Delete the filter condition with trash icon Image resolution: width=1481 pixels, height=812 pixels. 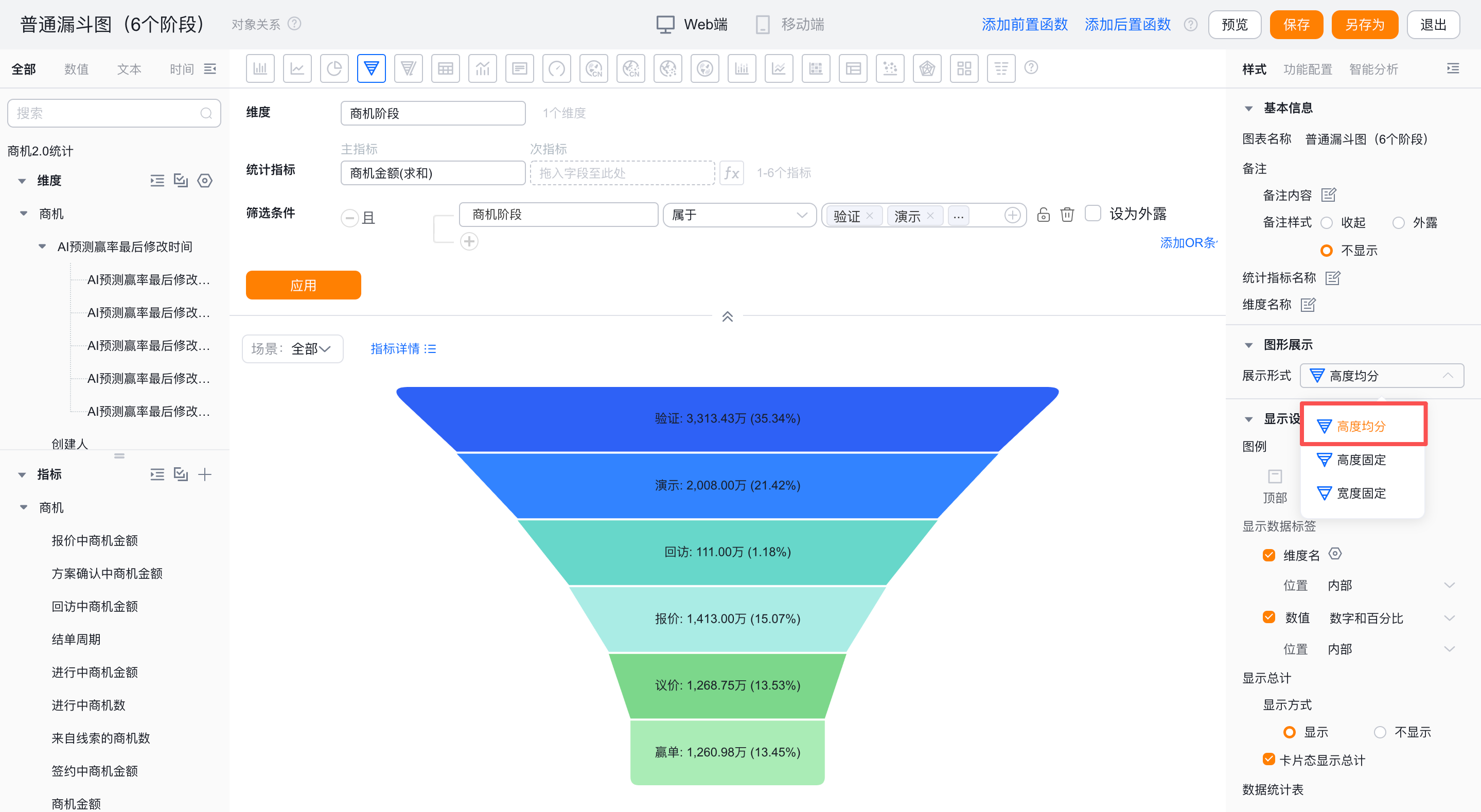tap(1067, 215)
